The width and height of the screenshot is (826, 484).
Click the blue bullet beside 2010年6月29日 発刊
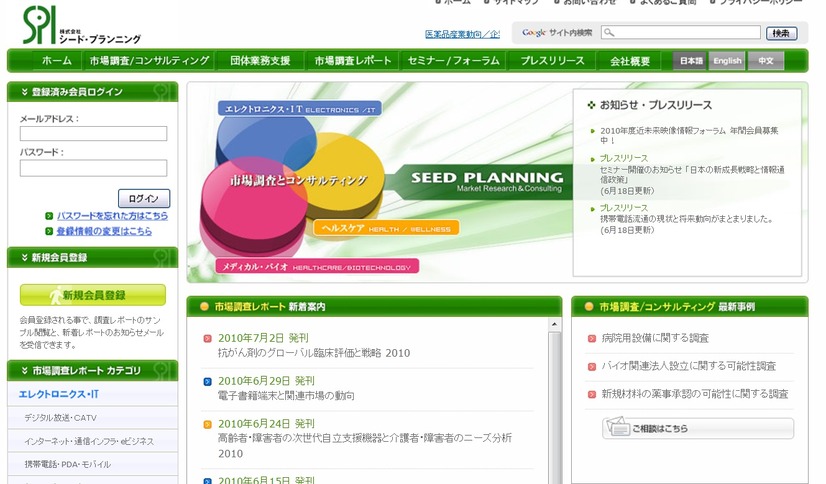click(x=208, y=381)
